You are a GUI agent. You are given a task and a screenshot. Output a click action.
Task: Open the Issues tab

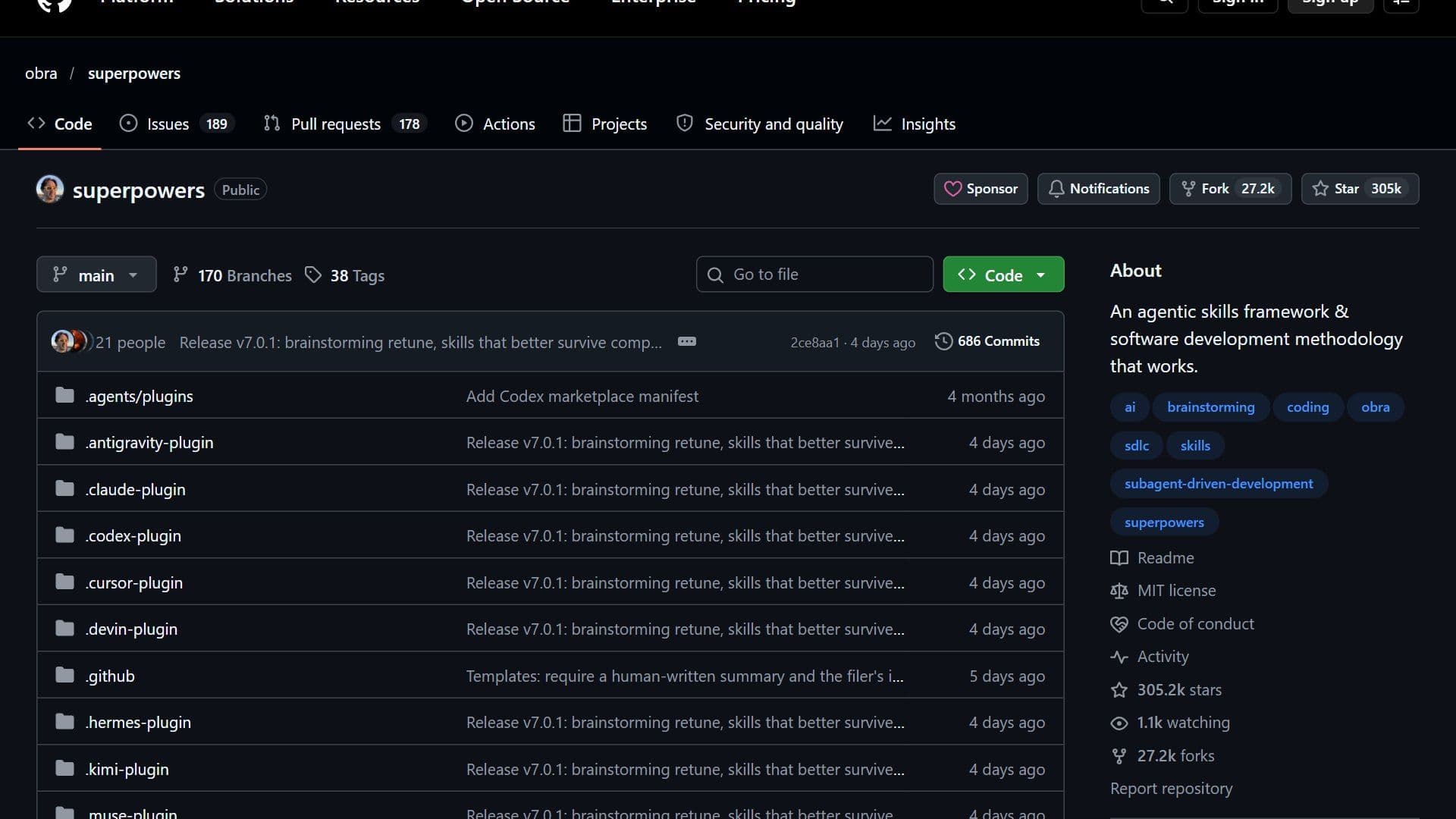(177, 124)
